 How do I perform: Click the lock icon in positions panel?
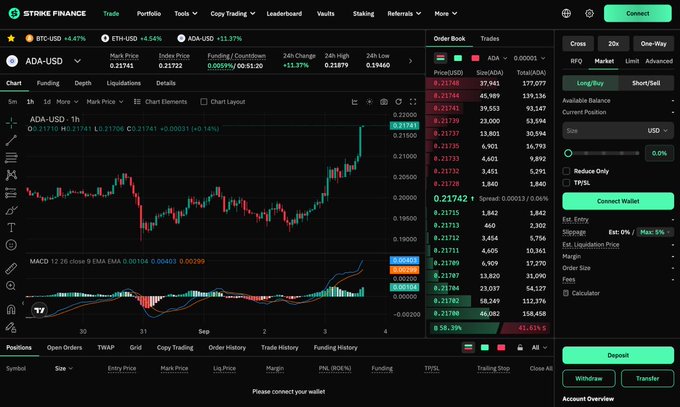520,348
